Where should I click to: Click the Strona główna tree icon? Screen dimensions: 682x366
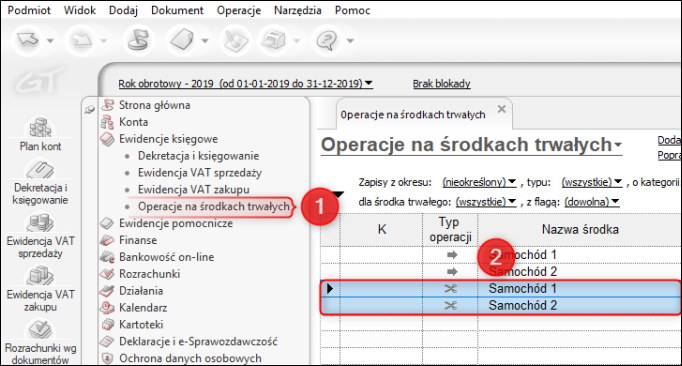coord(107,105)
